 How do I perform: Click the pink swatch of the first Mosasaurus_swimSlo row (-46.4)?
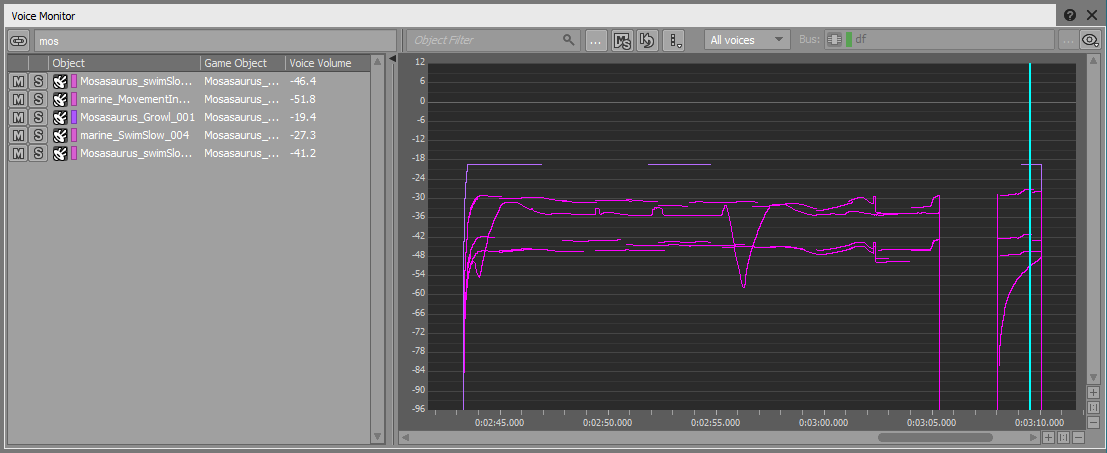click(x=74, y=81)
